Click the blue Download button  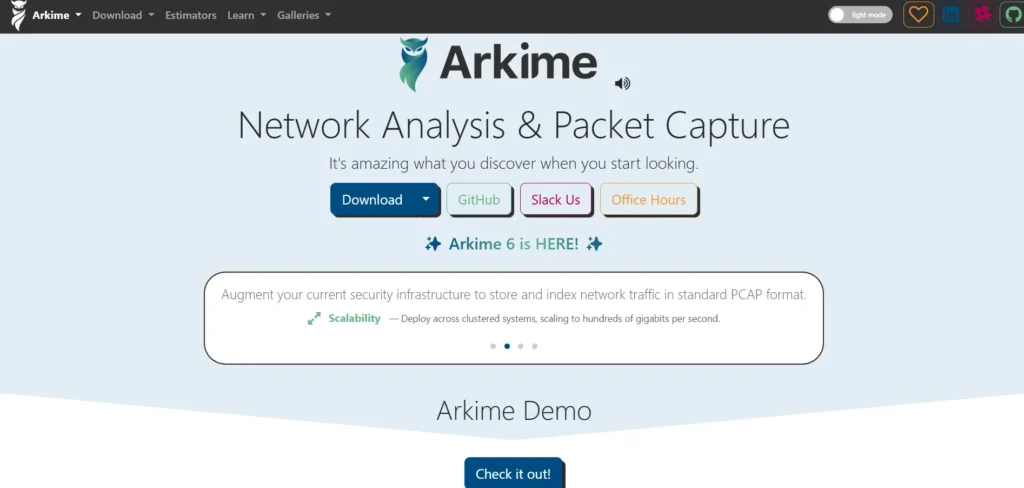(x=372, y=199)
